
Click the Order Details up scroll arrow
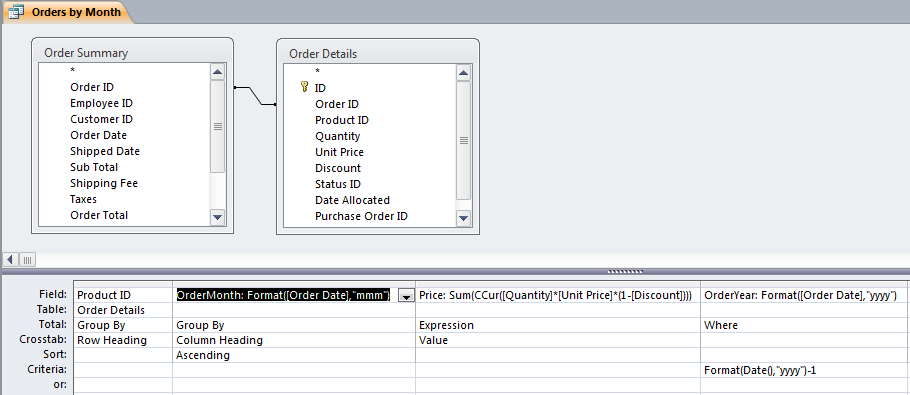(x=463, y=73)
